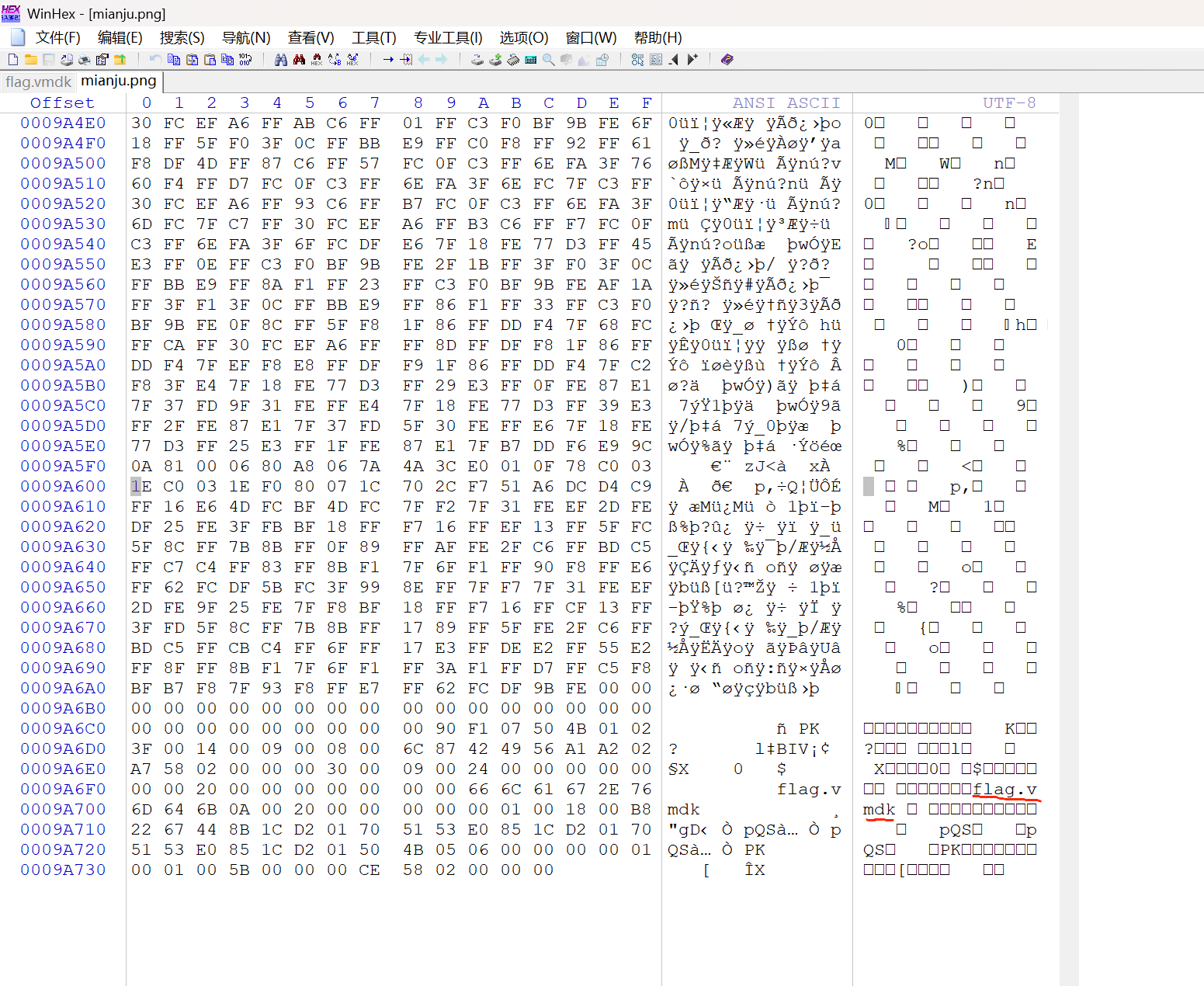Click the Copy Block icon
The height and width of the screenshot is (986, 1204).
click(x=174, y=60)
